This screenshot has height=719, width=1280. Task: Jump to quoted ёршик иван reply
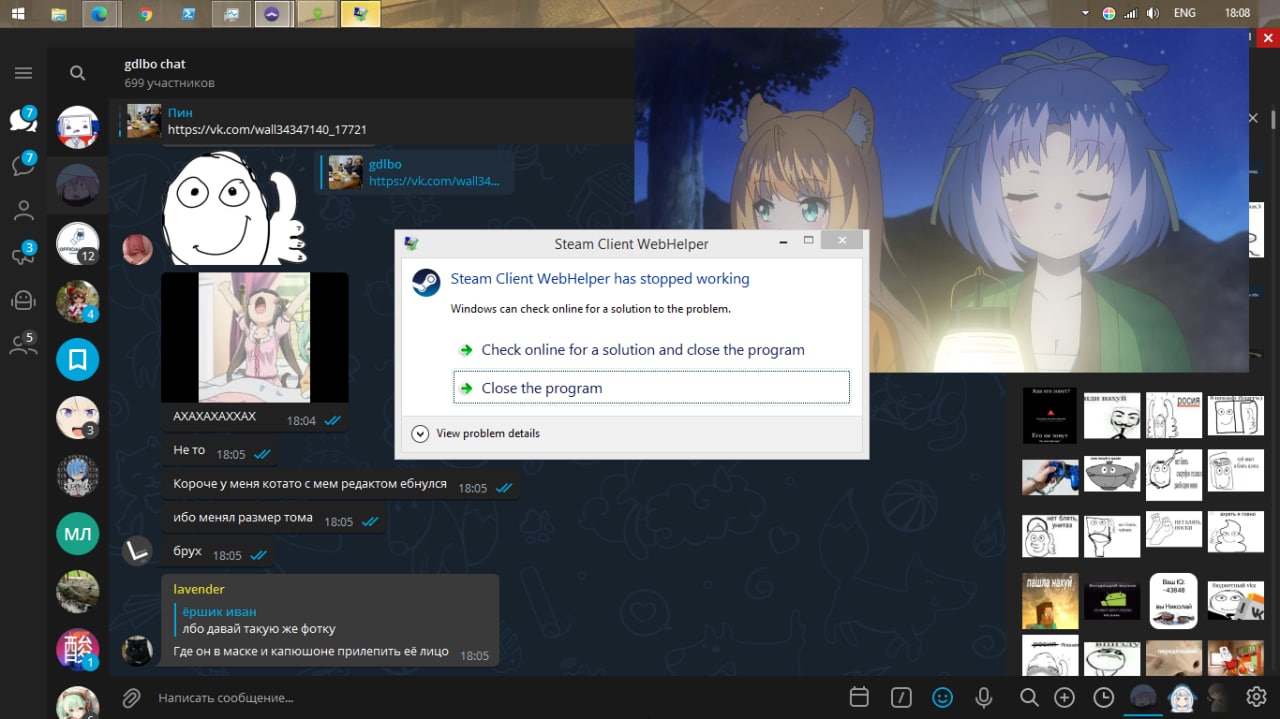pos(330,620)
